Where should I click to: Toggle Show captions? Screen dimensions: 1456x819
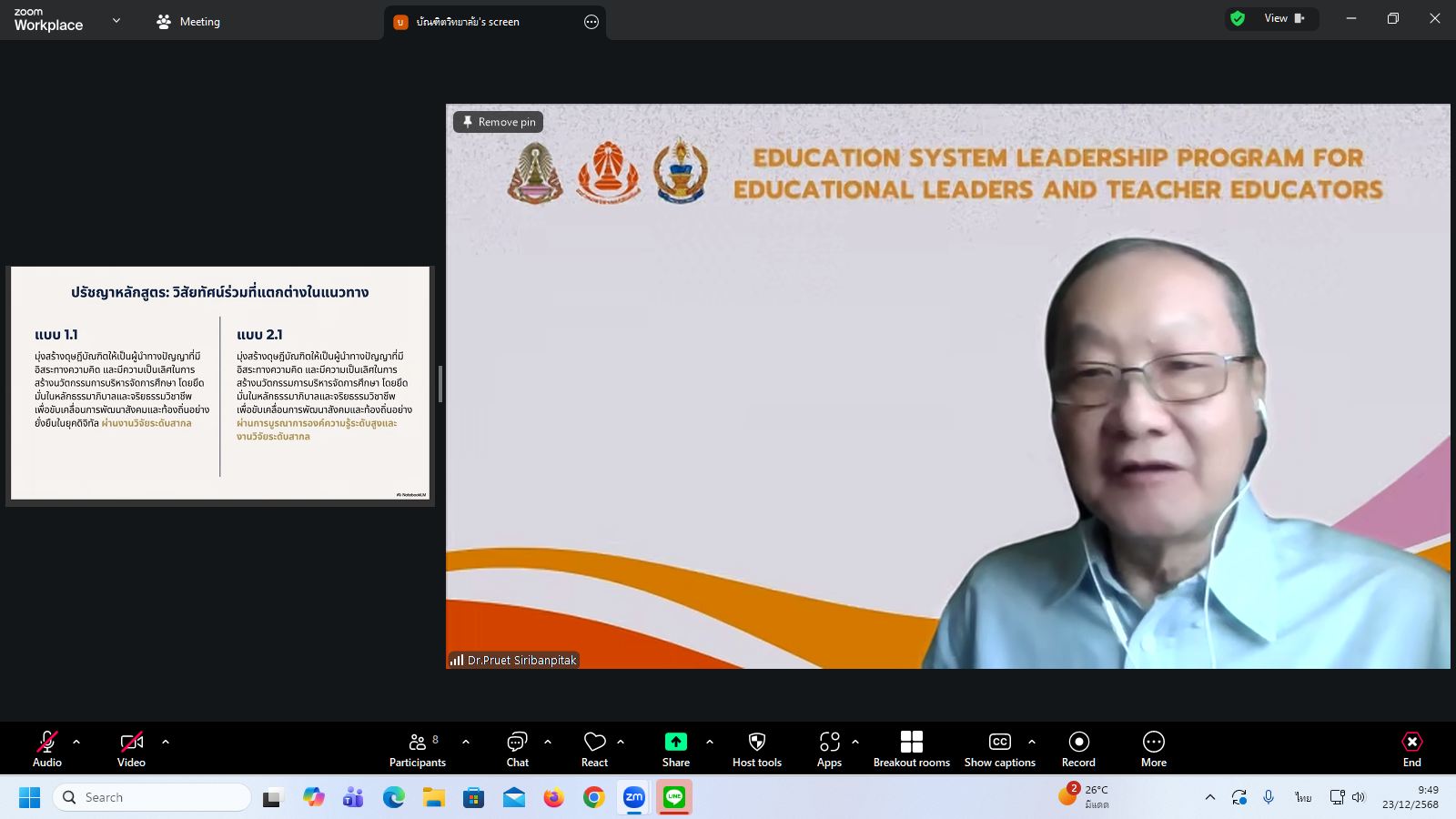[x=999, y=748]
